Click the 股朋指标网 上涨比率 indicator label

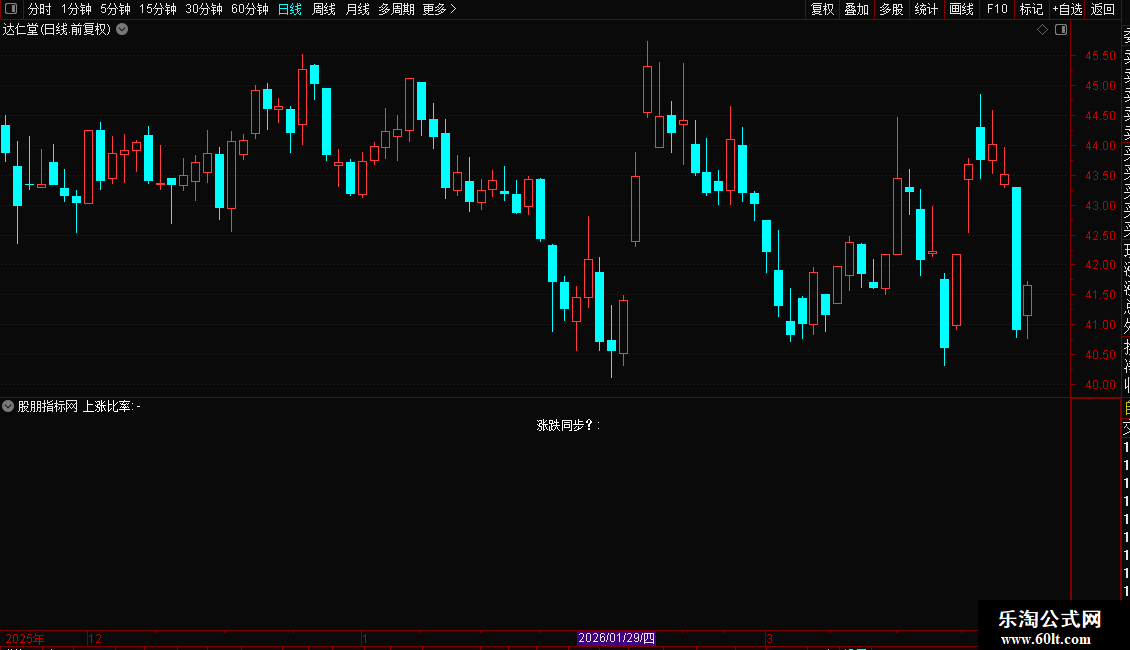pyautogui.click(x=79, y=406)
